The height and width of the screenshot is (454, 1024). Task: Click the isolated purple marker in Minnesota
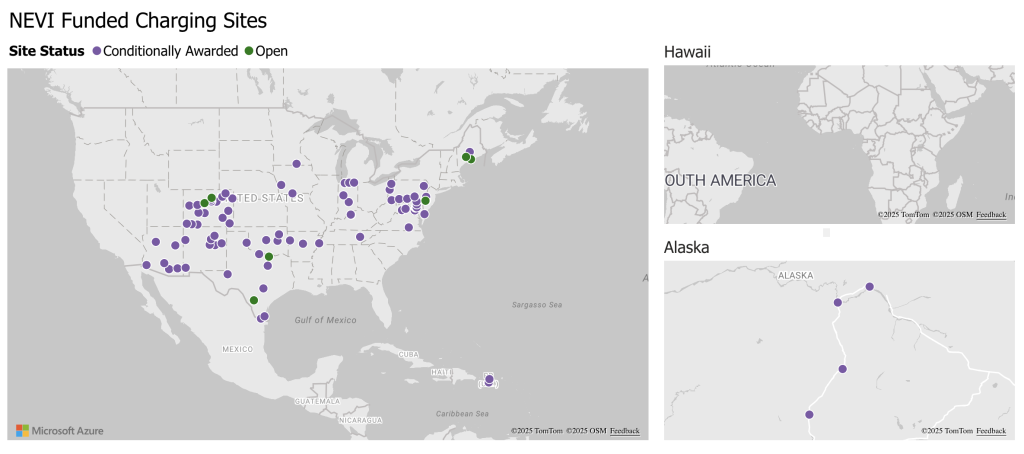(296, 164)
